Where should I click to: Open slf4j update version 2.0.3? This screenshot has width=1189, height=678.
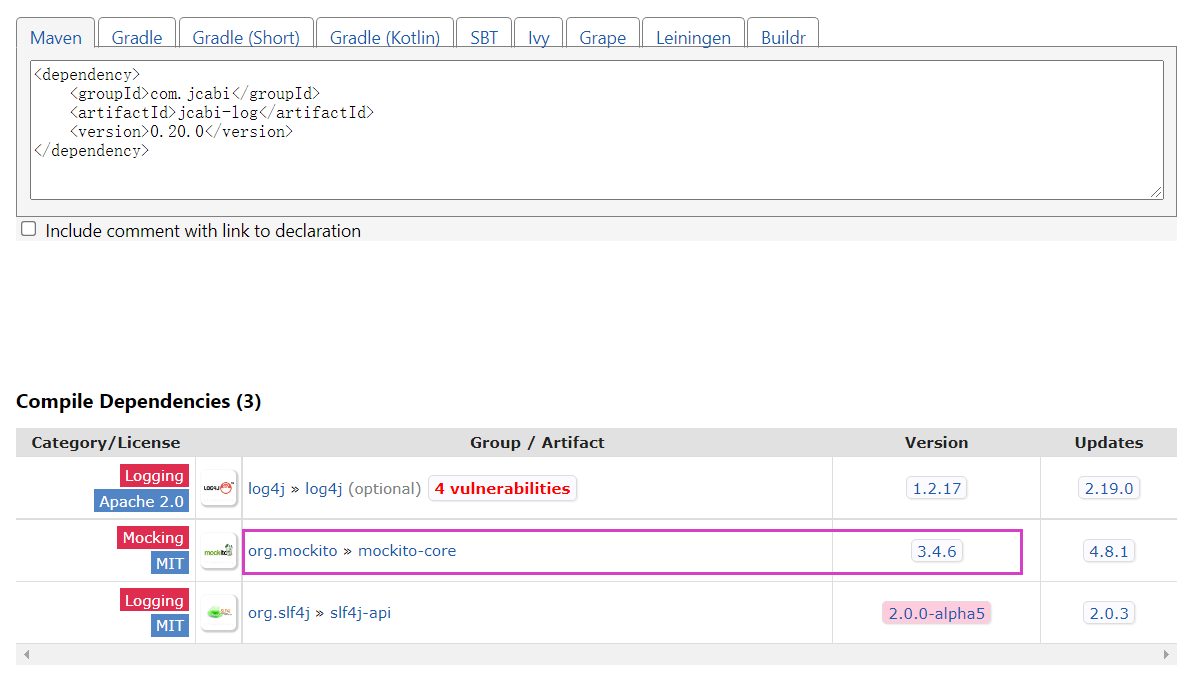(x=1109, y=614)
